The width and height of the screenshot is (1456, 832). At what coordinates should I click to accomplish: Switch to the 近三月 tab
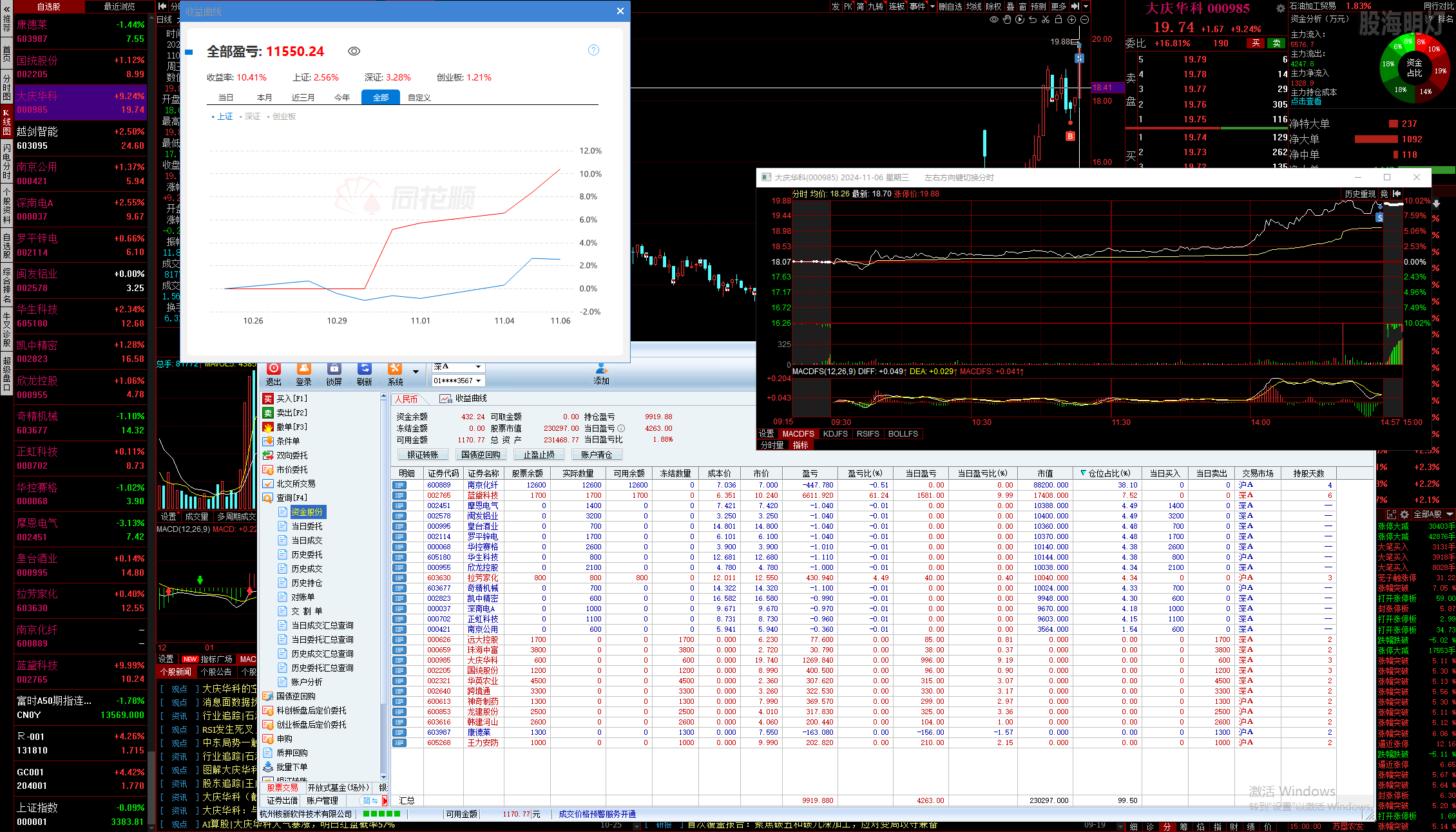(303, 98)
